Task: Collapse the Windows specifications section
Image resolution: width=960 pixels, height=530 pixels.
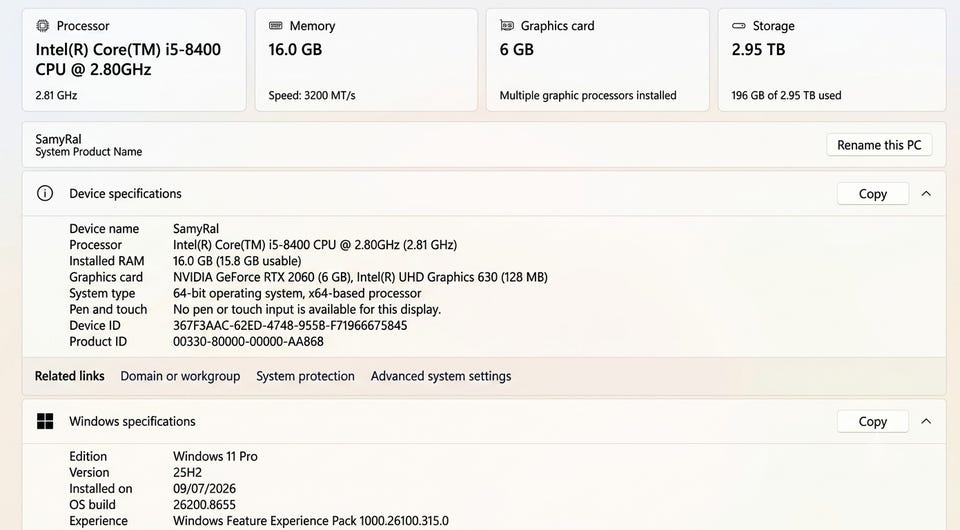Action: click(x=926, y=421)
